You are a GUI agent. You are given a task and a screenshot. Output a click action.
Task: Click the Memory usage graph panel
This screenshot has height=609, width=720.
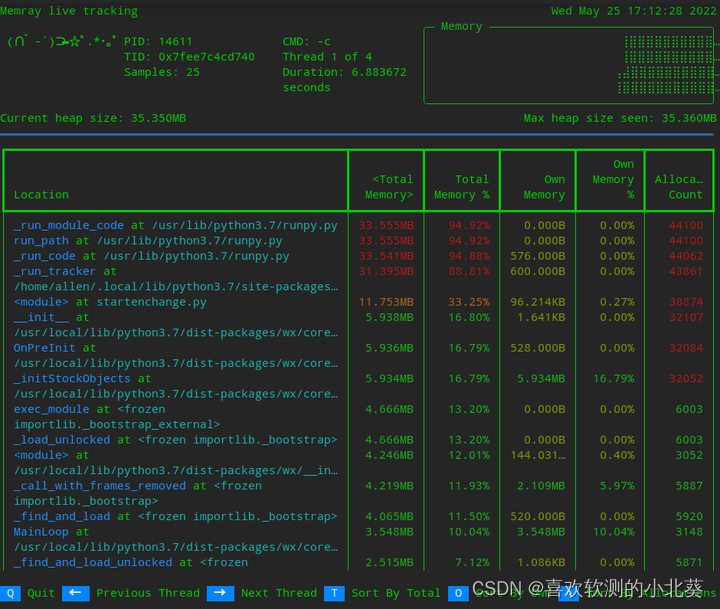(x=569, y=65)
